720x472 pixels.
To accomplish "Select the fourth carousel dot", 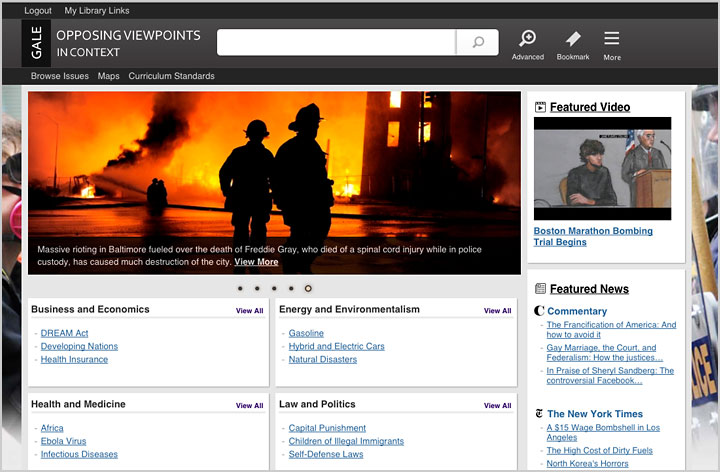I will coord(291,288).
